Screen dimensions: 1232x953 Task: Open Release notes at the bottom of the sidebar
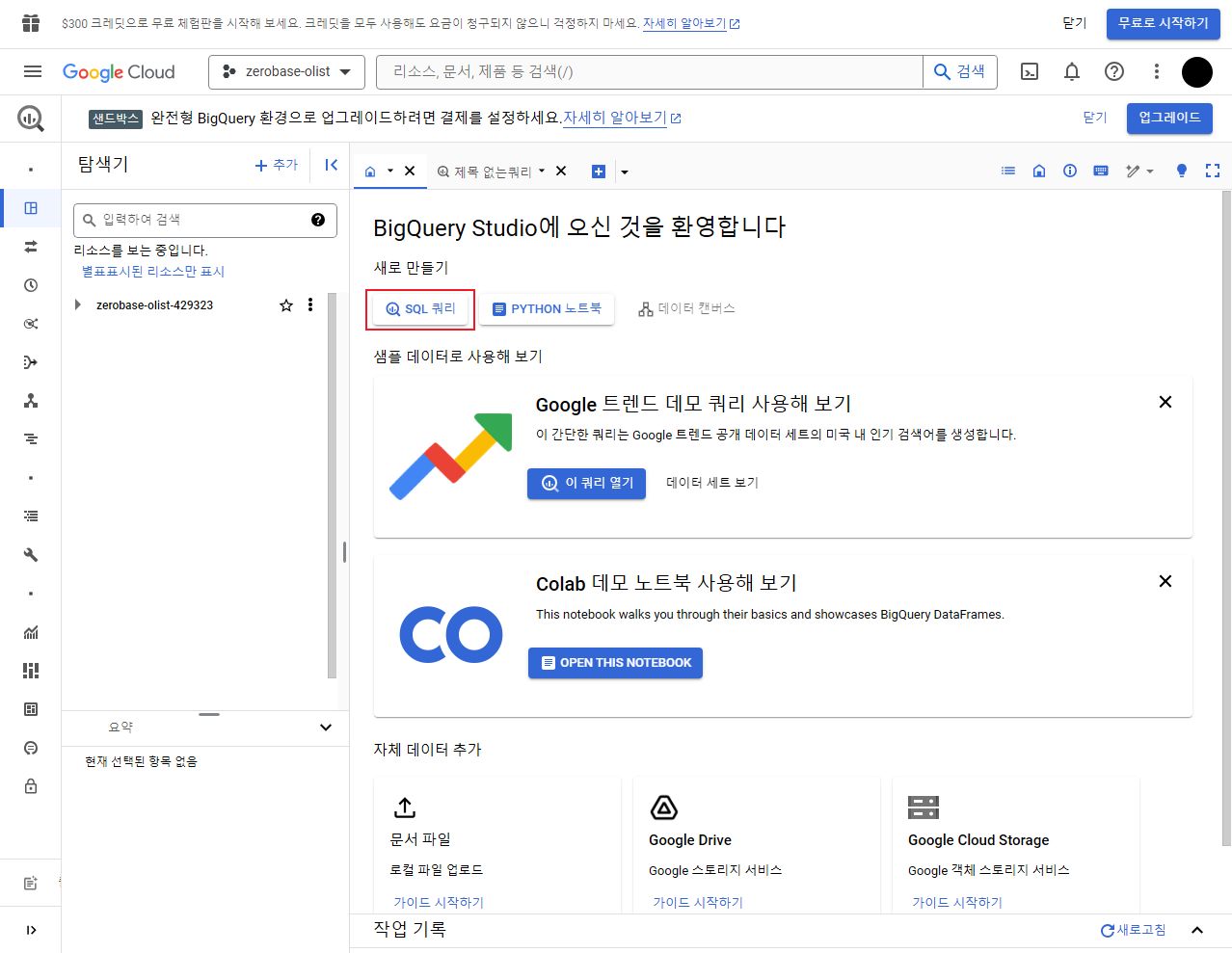pyautogui.click(x=31, y=883)
